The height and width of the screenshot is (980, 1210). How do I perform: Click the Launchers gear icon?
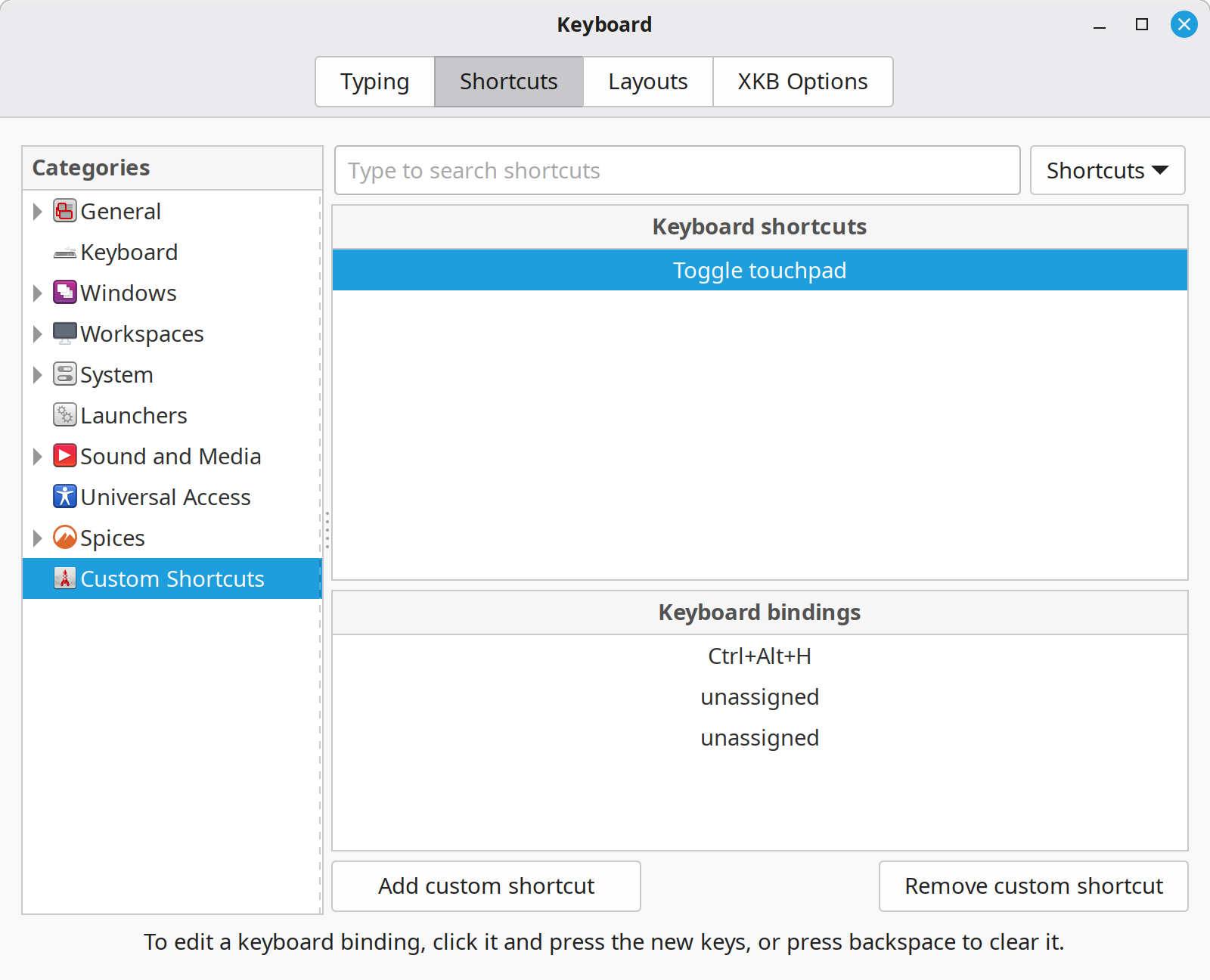coord(65,415)
